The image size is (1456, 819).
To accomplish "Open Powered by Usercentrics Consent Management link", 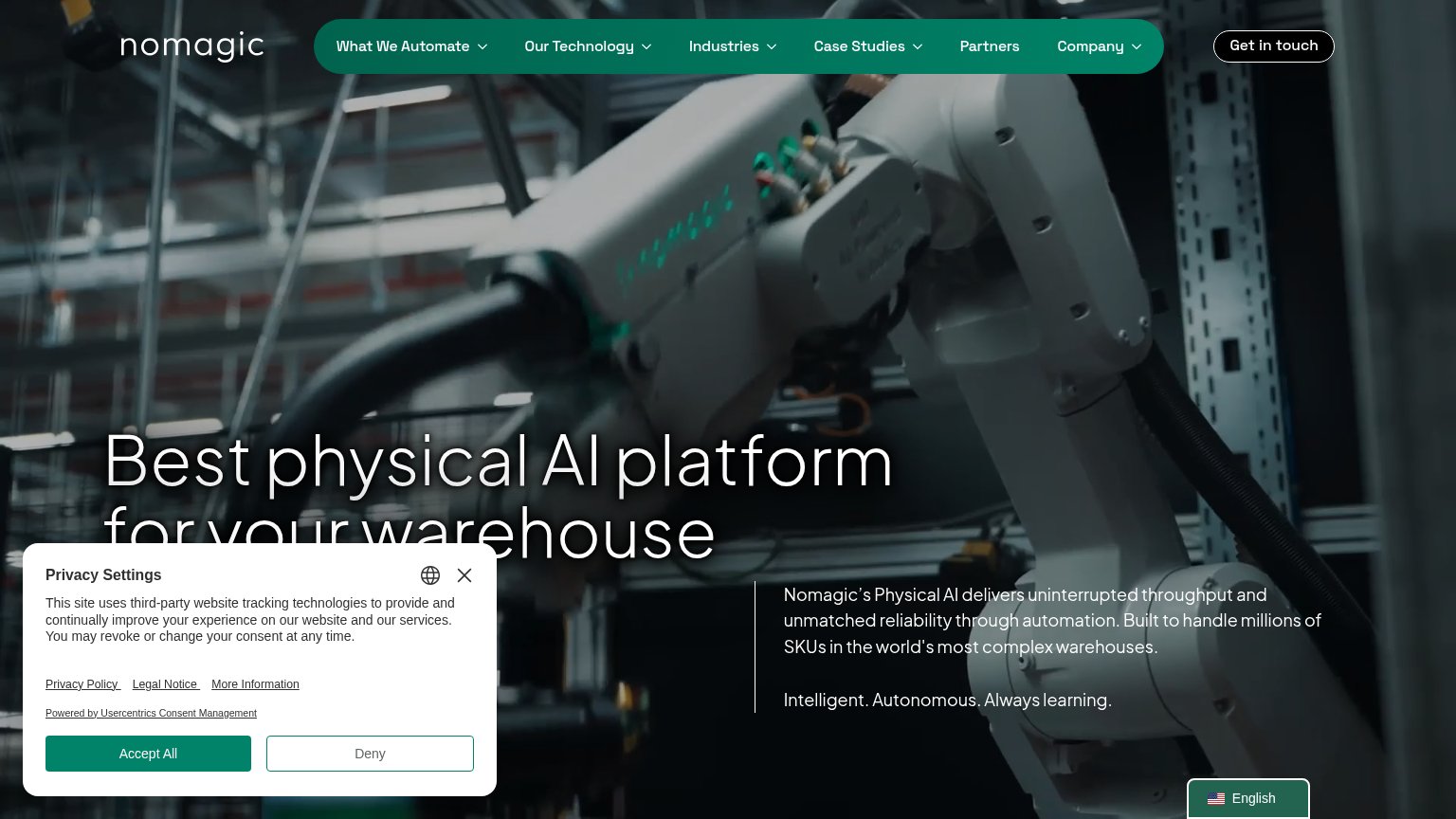I will pyautogui.click(x=151, y=713).
